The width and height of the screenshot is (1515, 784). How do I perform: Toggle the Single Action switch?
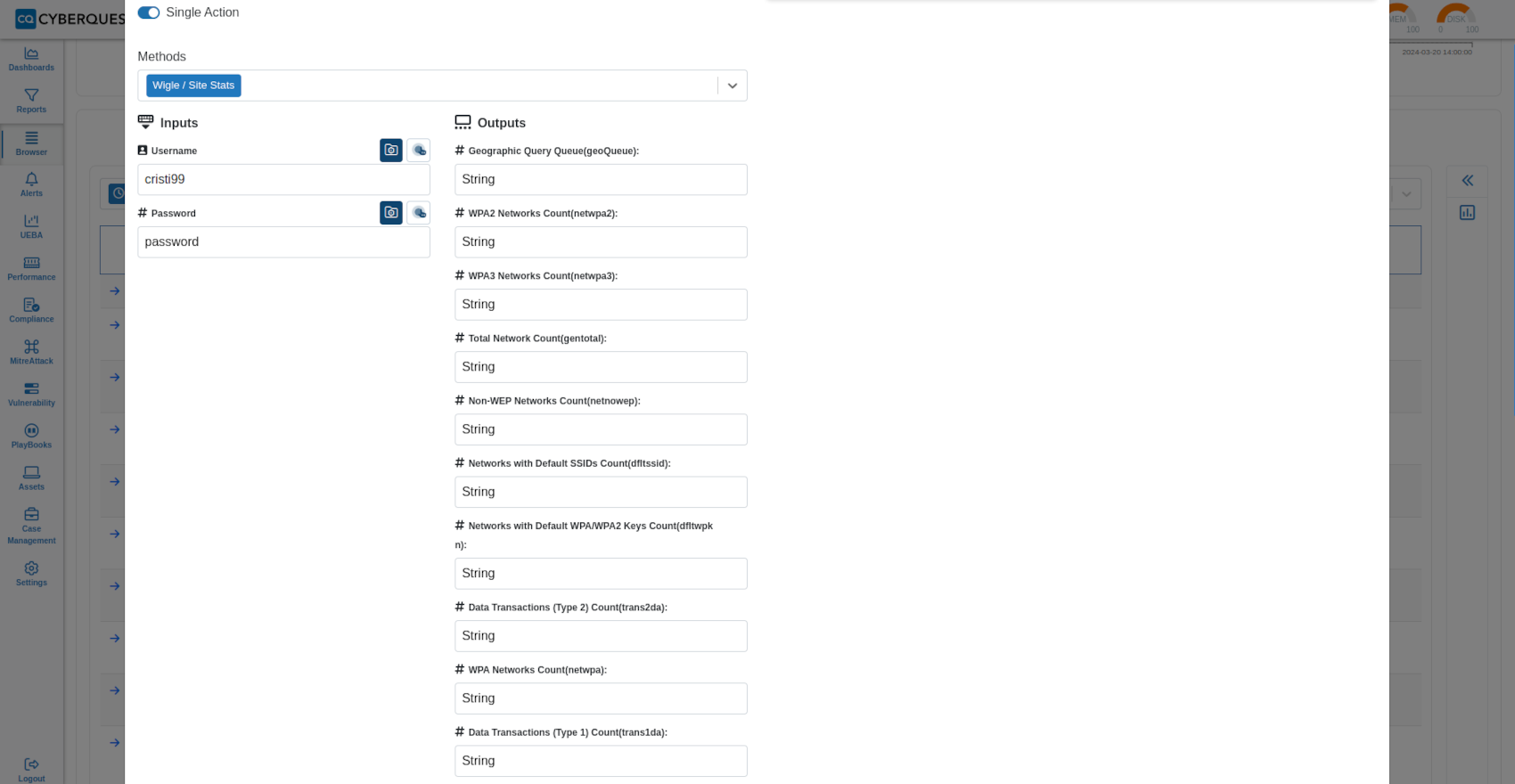point(149,12)
